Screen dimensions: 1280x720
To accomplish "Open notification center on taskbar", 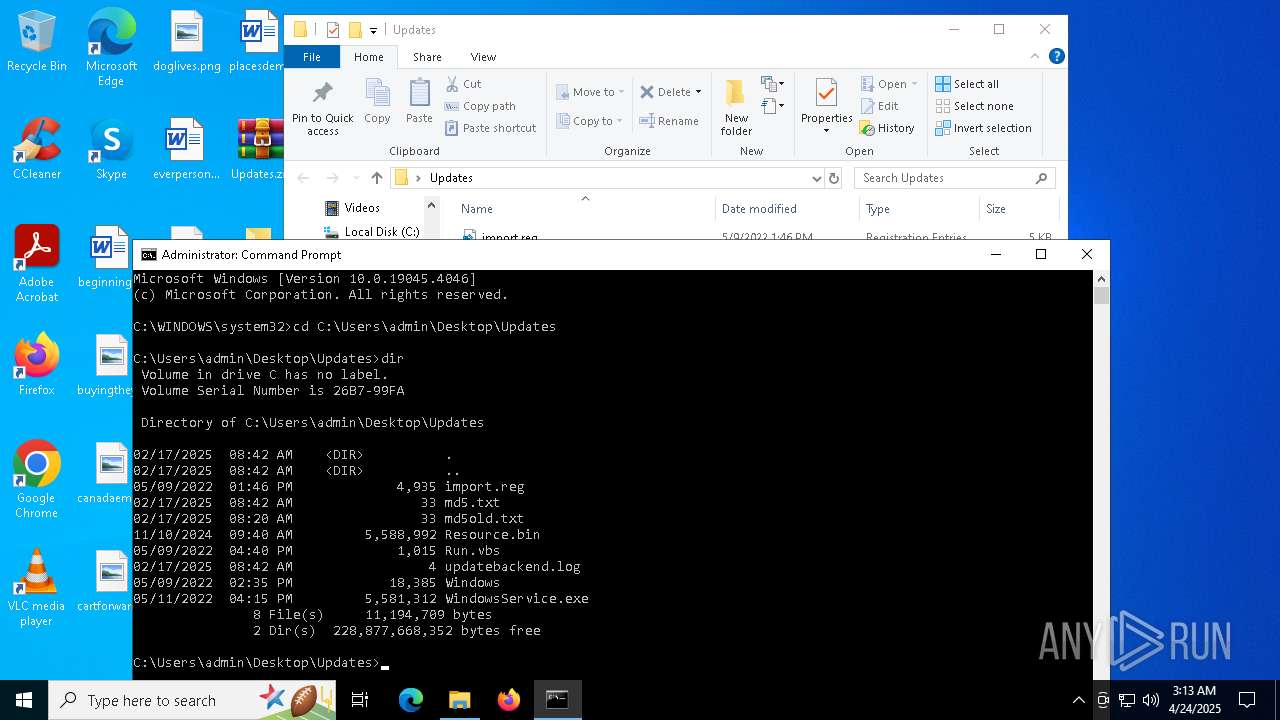I will (x=1247, y=700).
